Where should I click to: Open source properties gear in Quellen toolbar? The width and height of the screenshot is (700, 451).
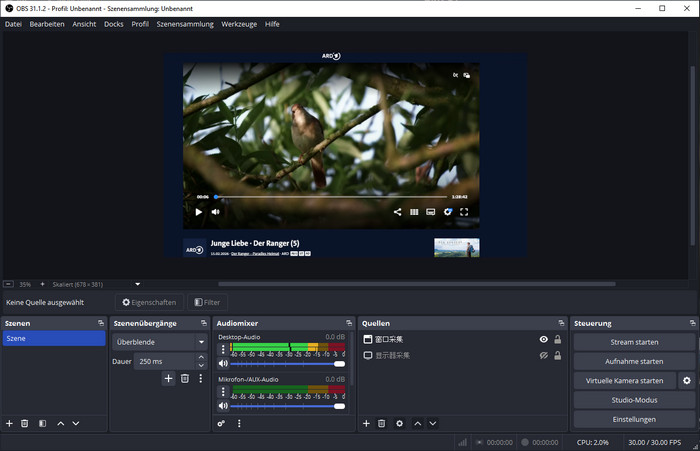(399, 423)
